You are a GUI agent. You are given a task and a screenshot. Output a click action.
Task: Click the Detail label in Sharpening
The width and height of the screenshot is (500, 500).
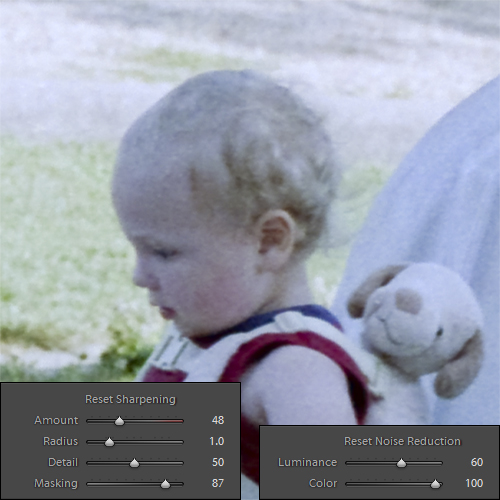pos(63,462)
